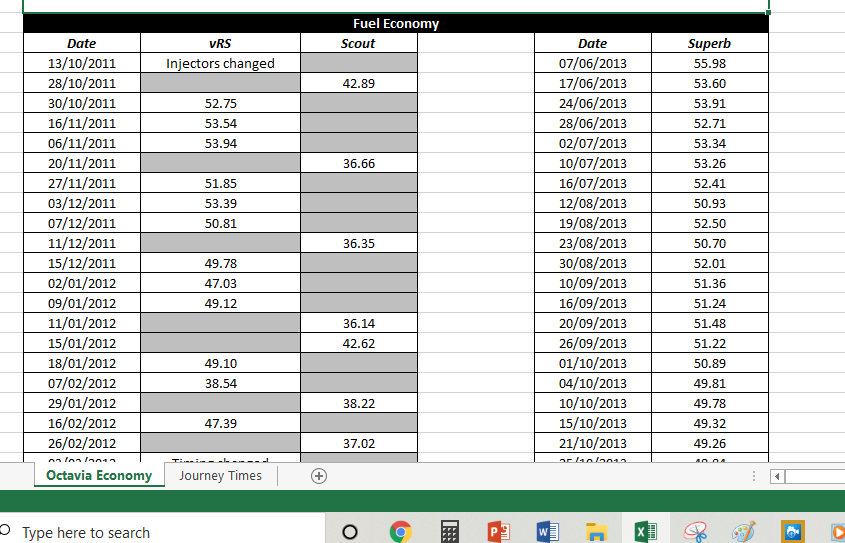845x543 pixels.
Task: Click the search magnifier icon on the taskbar
Action: coord(5,529)
